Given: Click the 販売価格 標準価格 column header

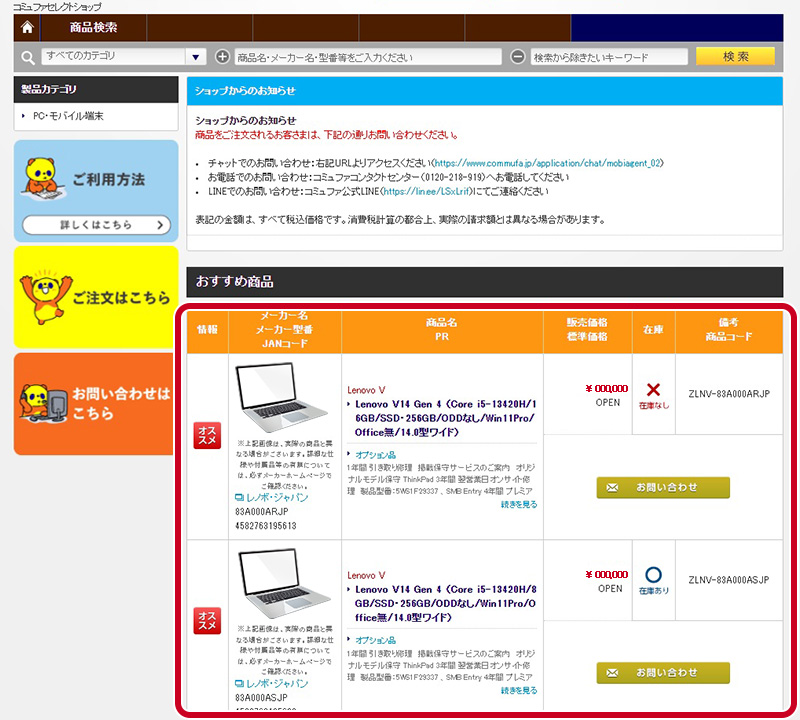Looking at the screenshot, I should 587,330.
